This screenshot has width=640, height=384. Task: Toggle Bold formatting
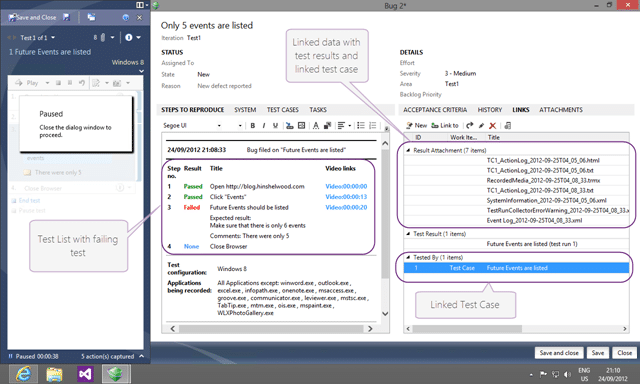point(253,126)
